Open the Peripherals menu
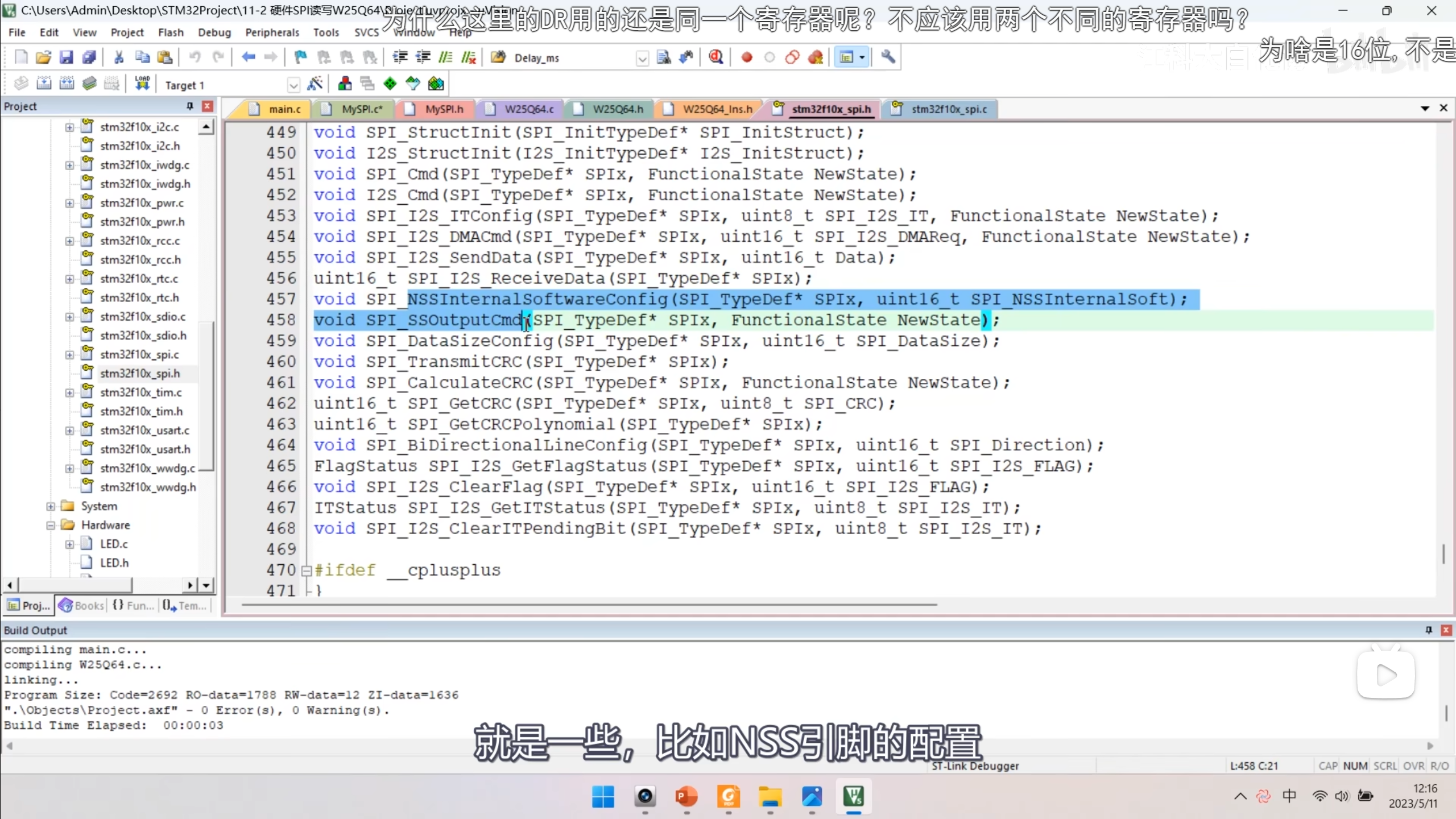This screenshot has width=1456, height=819. (x=272, y=32)
